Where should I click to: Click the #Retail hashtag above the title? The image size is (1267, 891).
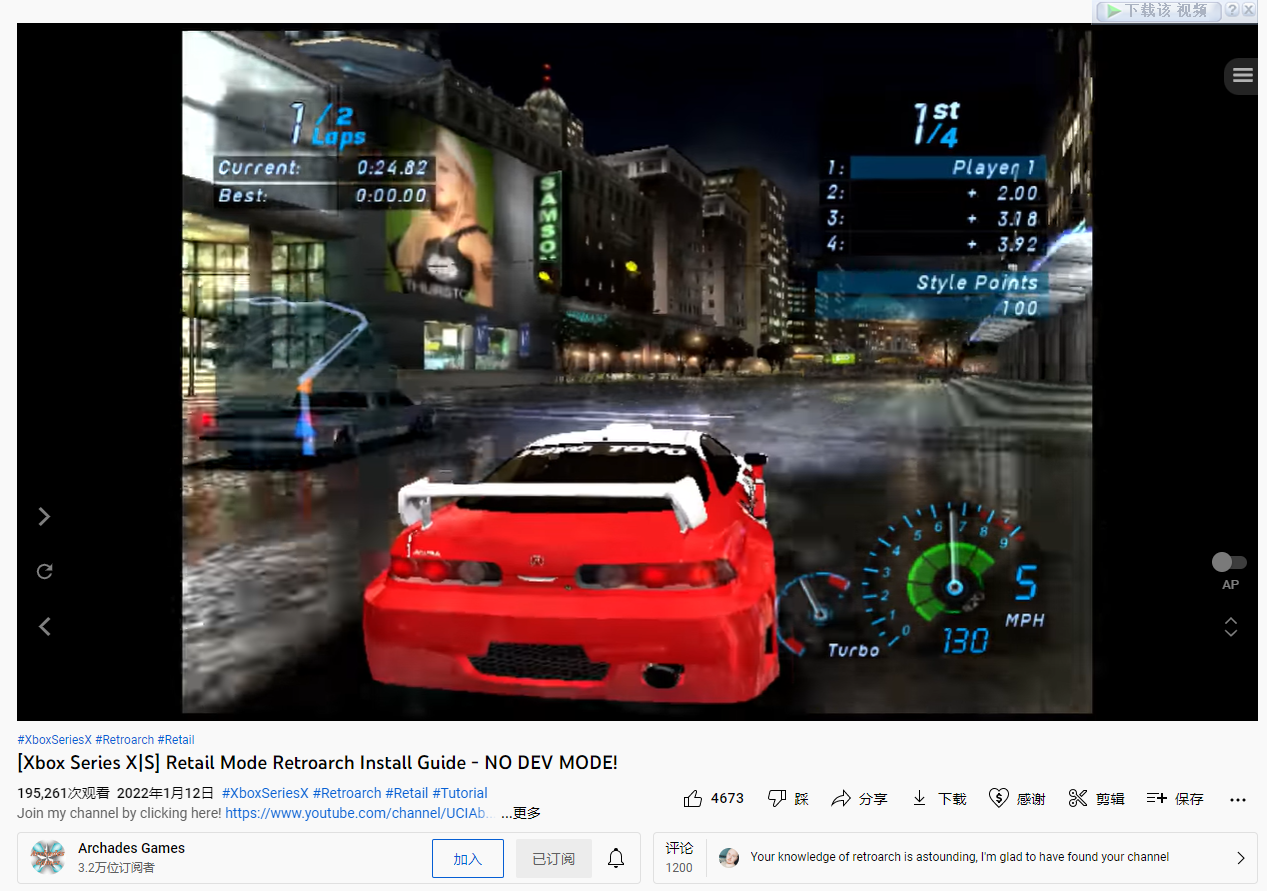pyautogui.click(x=176, y=740)
